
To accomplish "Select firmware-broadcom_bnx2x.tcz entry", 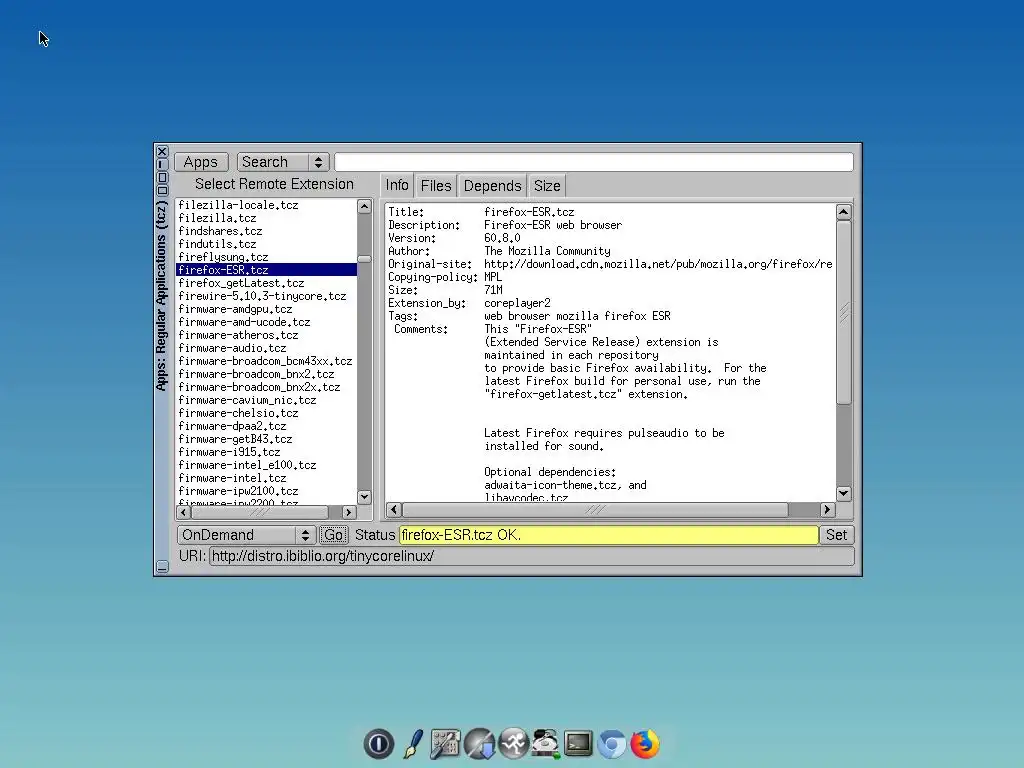I will [266, 387].
